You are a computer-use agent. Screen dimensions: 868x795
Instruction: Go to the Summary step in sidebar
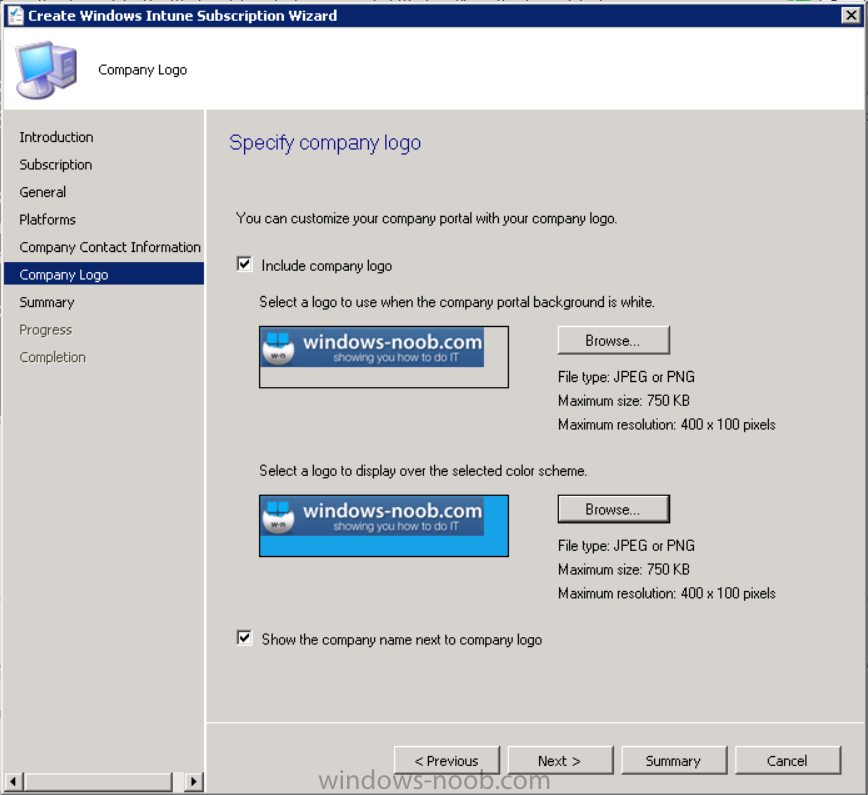coord(47,302)
